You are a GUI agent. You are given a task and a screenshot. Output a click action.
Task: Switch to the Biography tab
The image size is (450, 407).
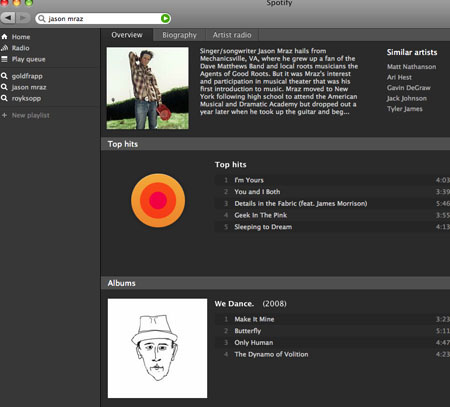[179, 35]
